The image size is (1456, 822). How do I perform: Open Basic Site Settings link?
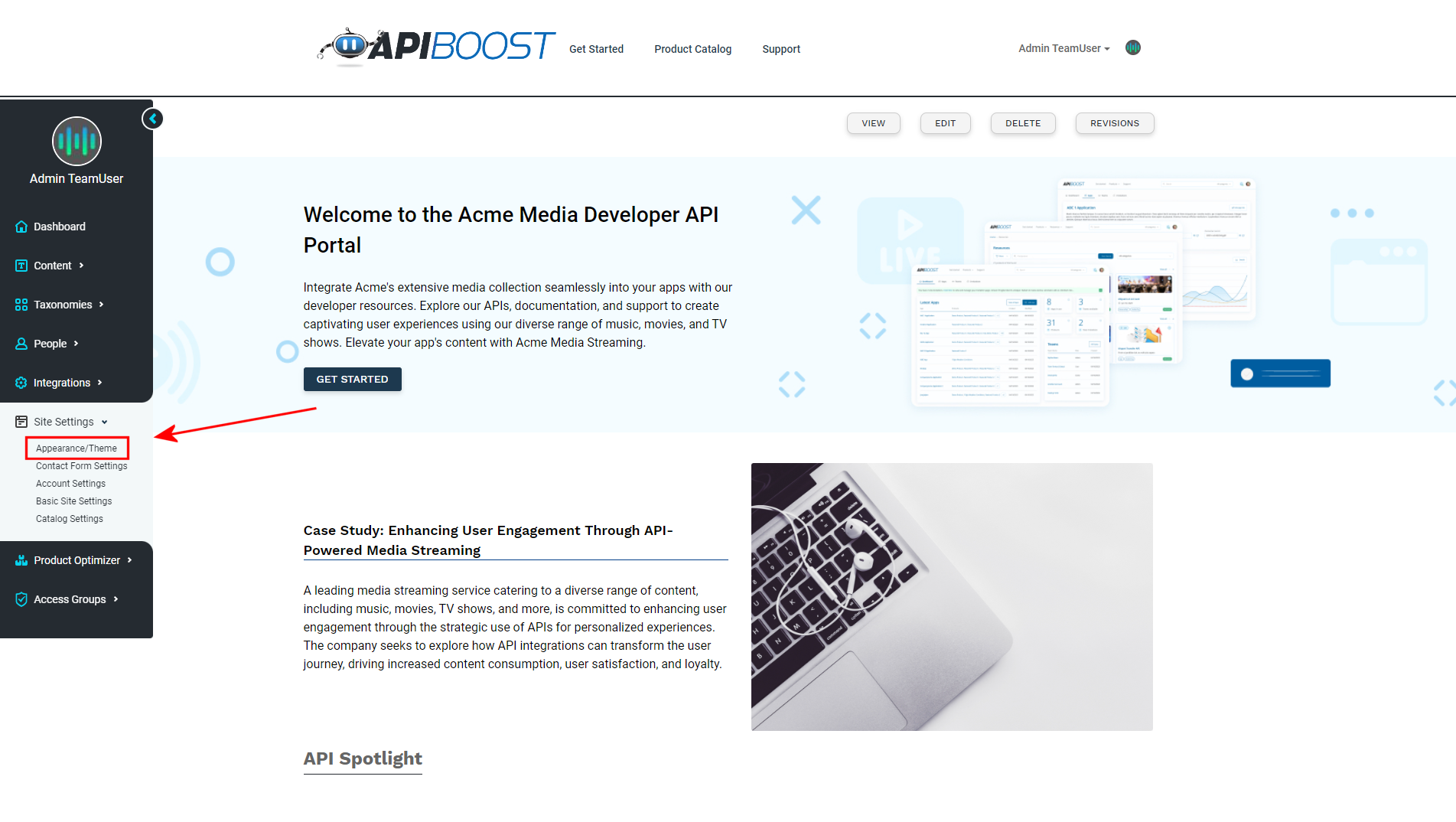[73, 501]
